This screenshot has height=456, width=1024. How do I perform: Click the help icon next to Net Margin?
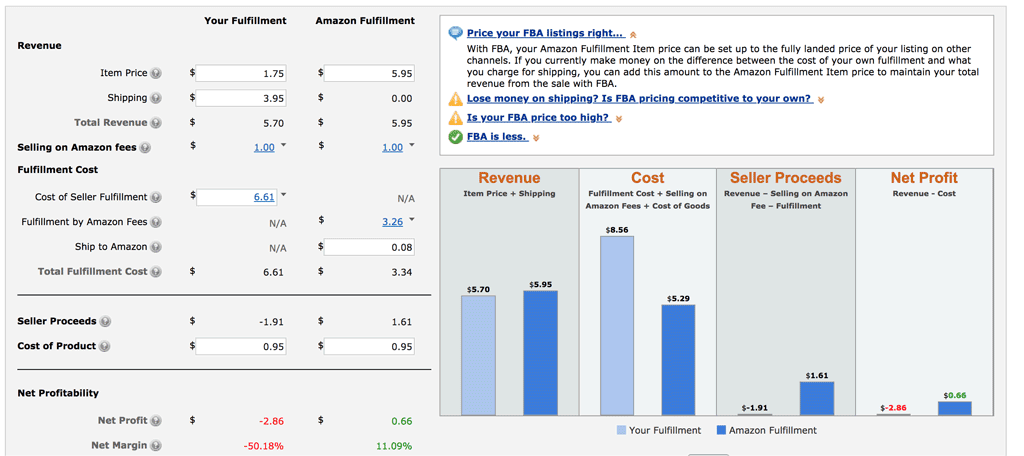tap(156, 446)
